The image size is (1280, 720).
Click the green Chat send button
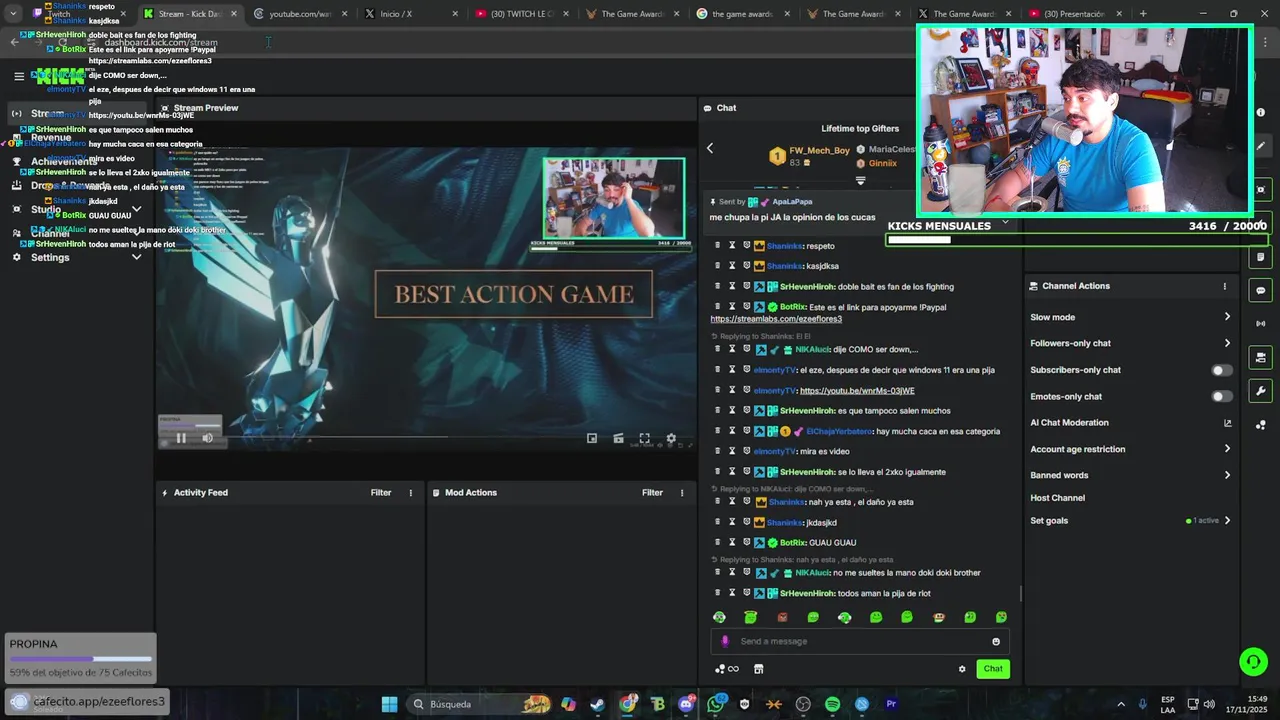[993, 669]
